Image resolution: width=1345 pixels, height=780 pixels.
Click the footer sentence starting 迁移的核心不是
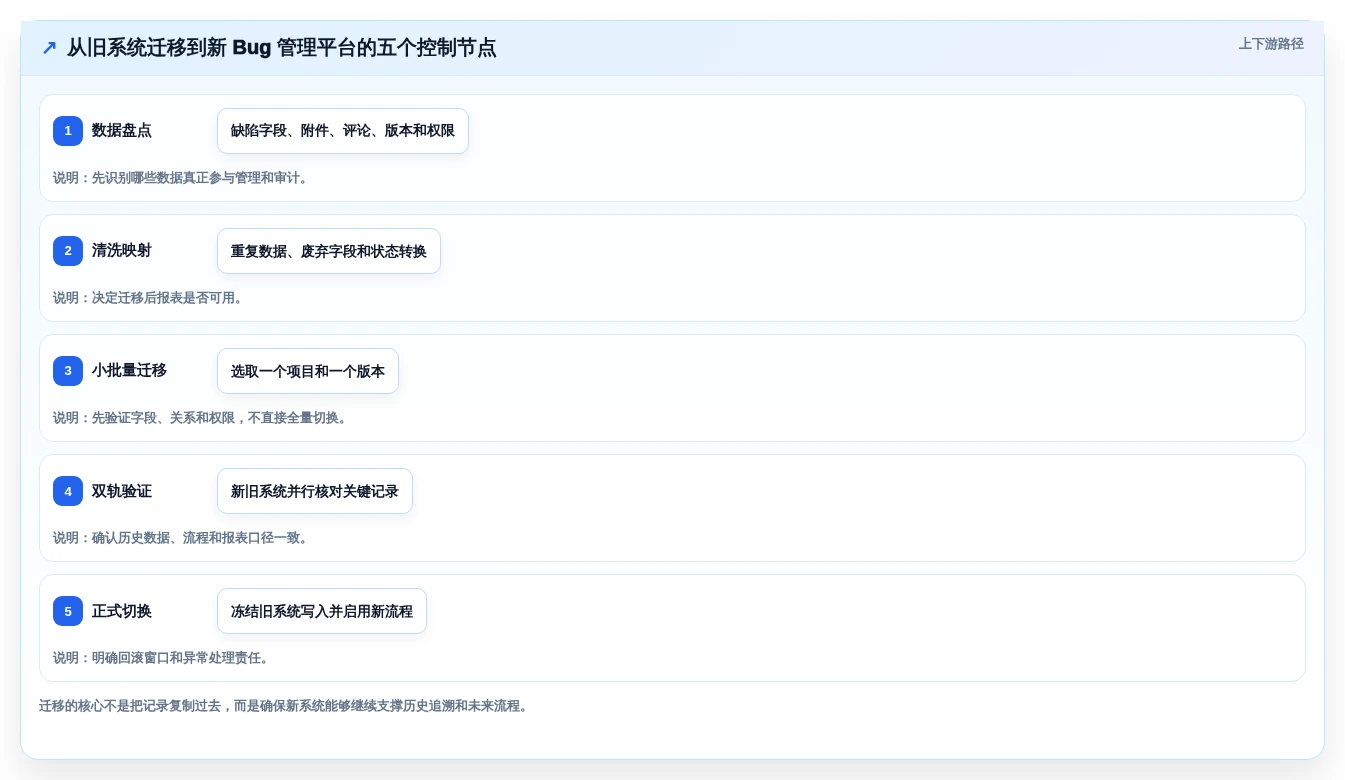[x=284, y=706]
